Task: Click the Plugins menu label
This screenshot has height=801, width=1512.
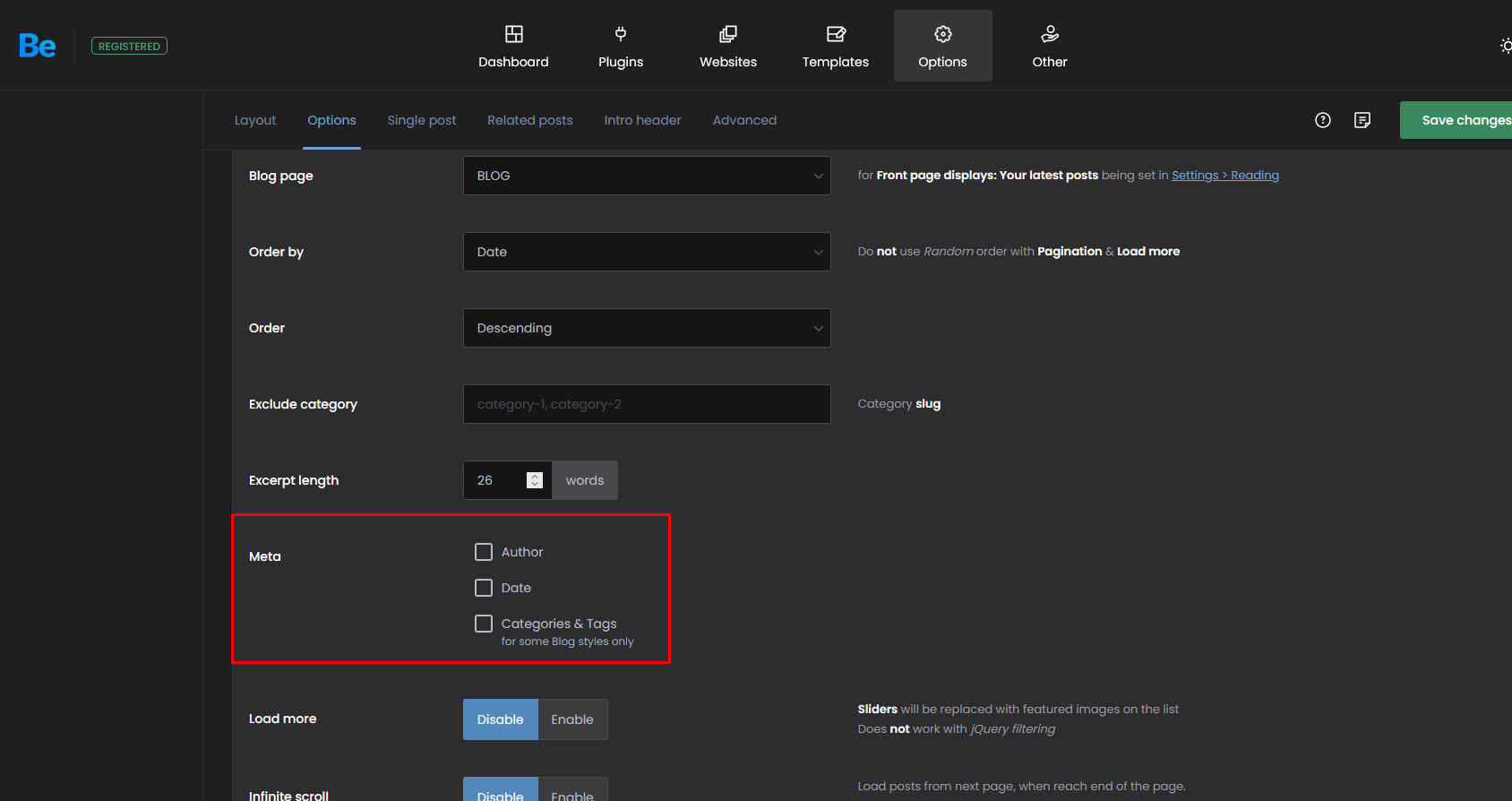Action: pos(621,62)
